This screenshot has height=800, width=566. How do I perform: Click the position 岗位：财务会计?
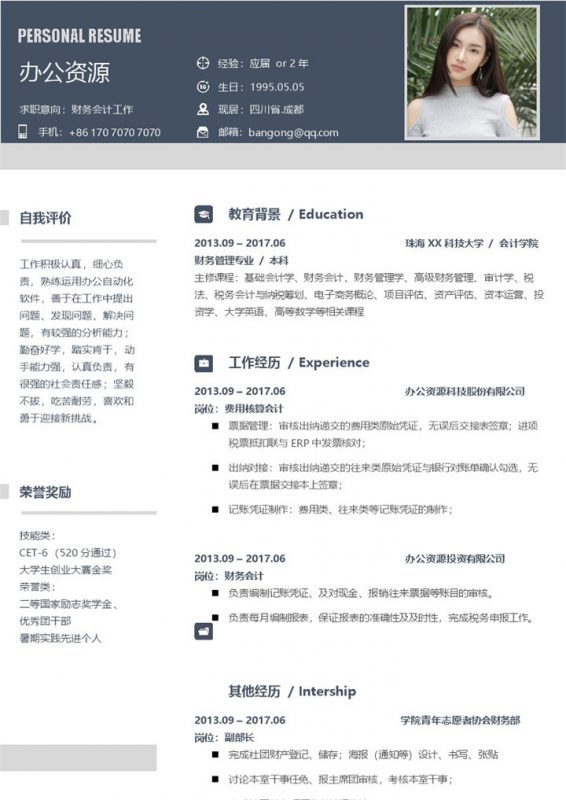229,576
